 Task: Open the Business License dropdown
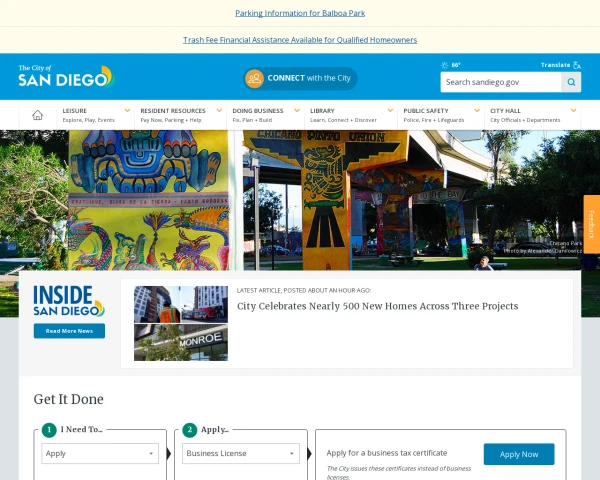[241, 454]
